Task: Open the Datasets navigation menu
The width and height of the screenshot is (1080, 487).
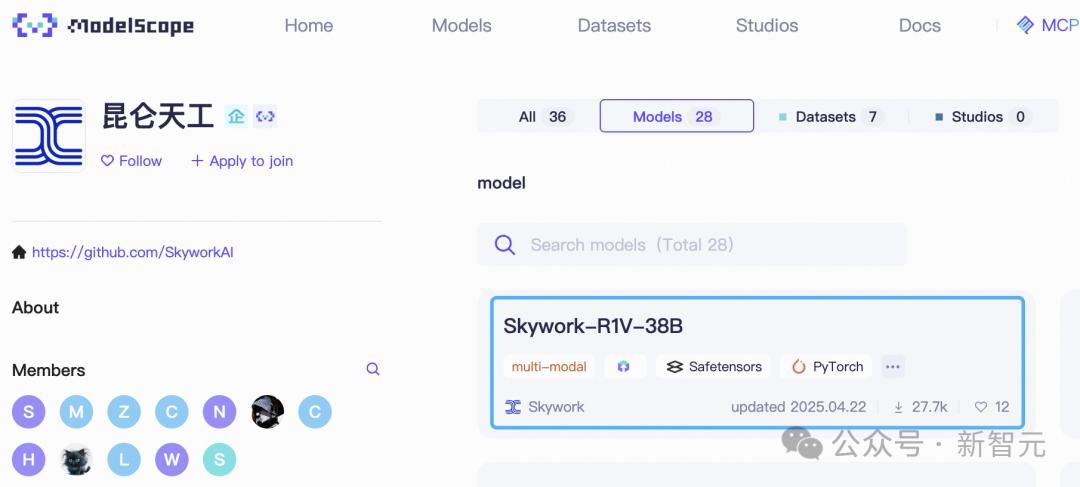Action: pyautogui.click(x=614, y=25)
